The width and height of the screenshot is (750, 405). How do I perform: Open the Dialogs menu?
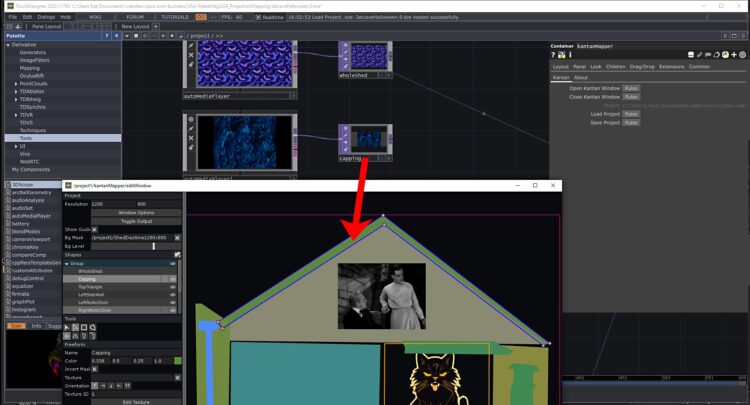[x=46, y=17]
